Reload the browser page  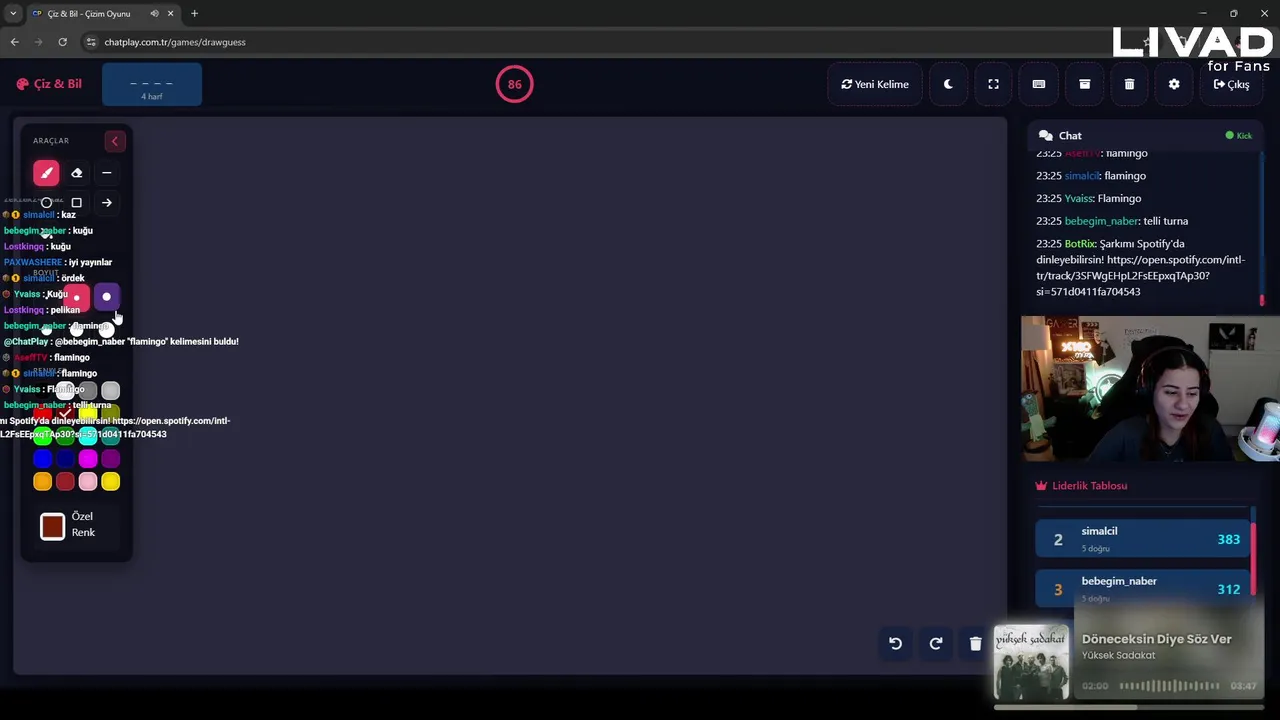pyautogui.click(x=62, y=42)
